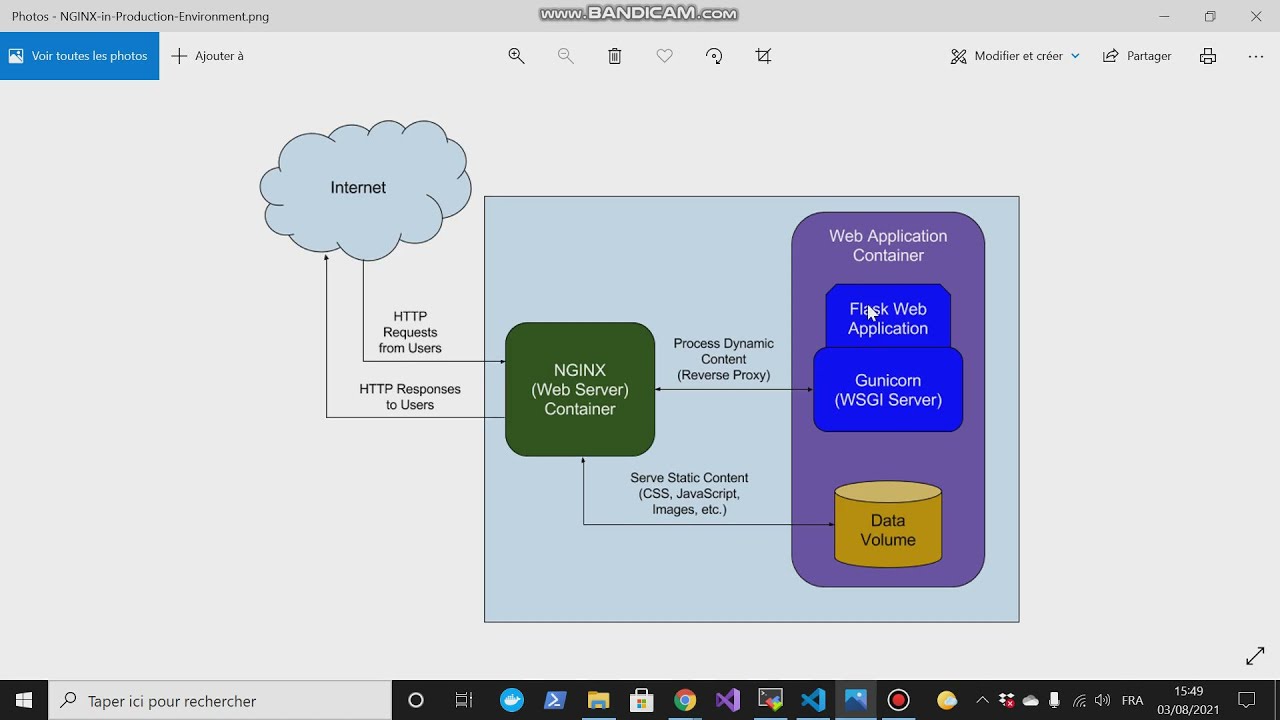Click the Gunicorn (WSGI Server) box
Screen dimensions: 1280x720
pos(888,390)
